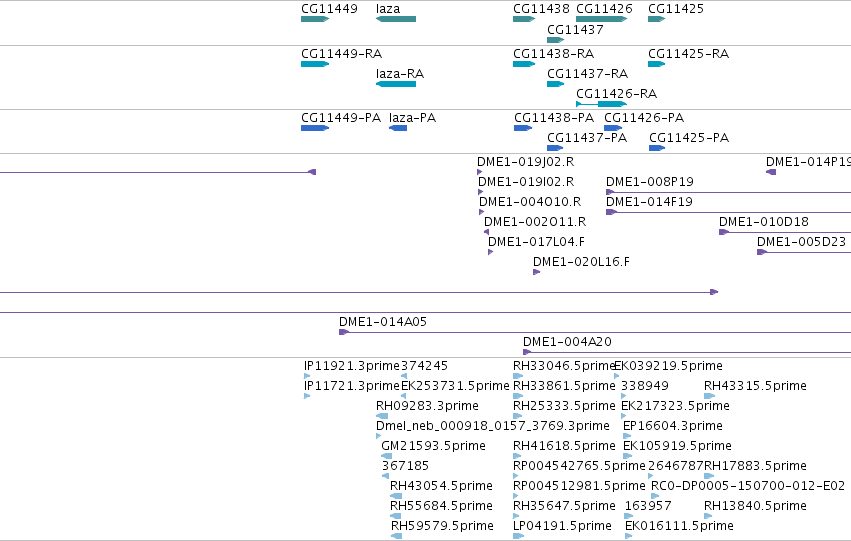Click the DME1-004A20 BAC label
The height and width of the screenshot is (541, 851).
(x=567, y=342)
